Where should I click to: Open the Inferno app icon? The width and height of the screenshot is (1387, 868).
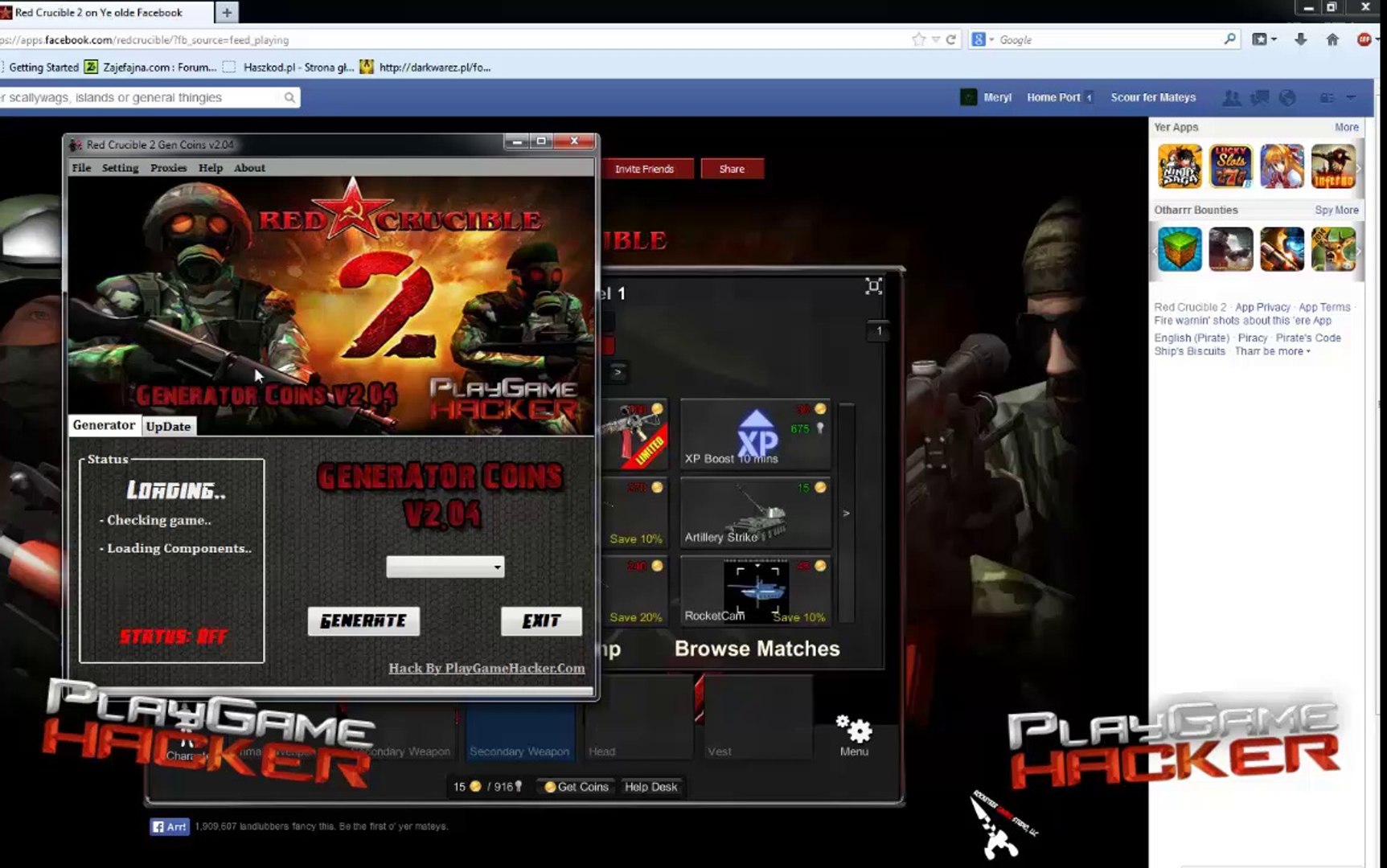click(x=1333, y=166)
